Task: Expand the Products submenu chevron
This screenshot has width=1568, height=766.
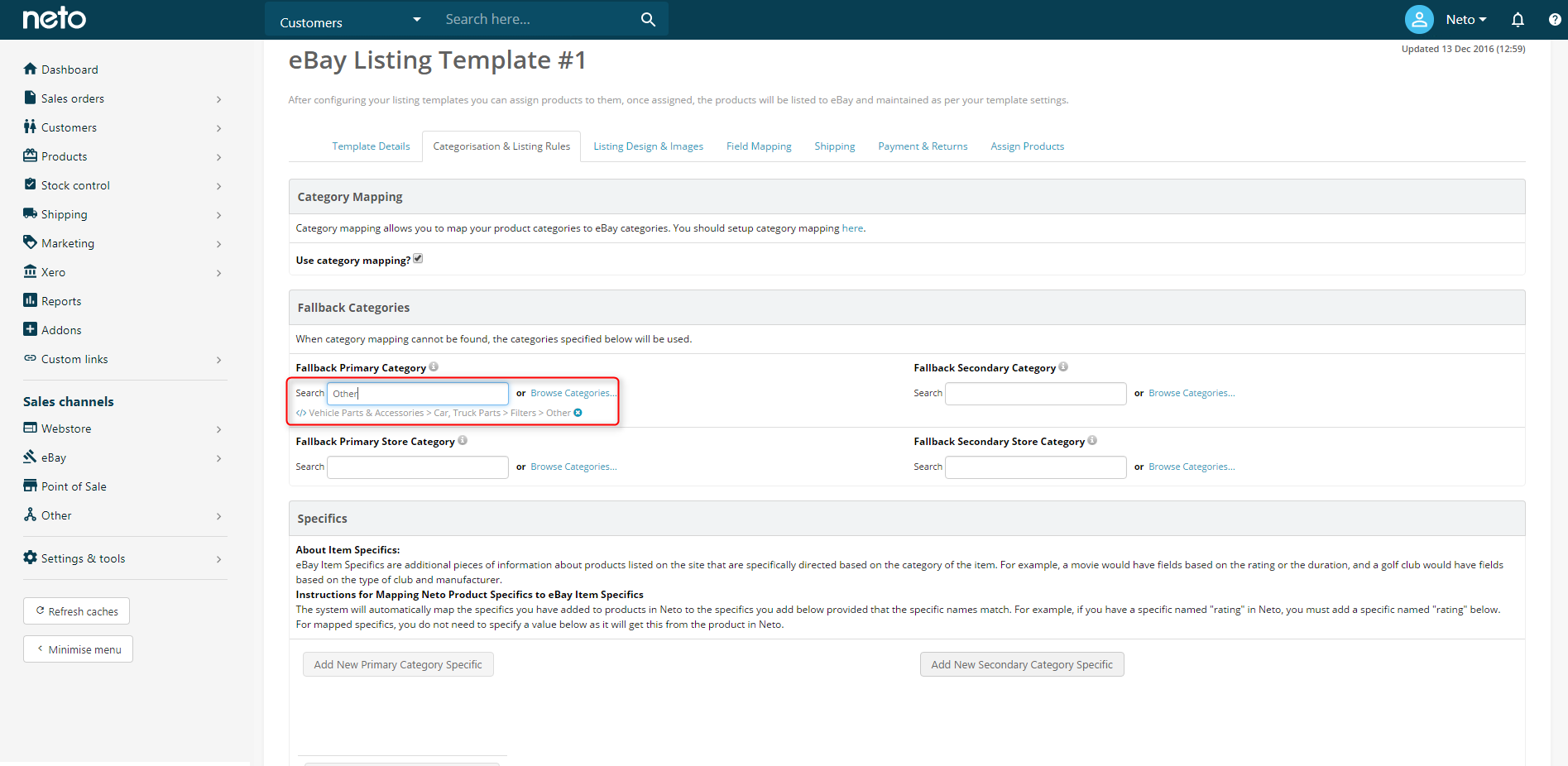Action: [x=218, y=157]
